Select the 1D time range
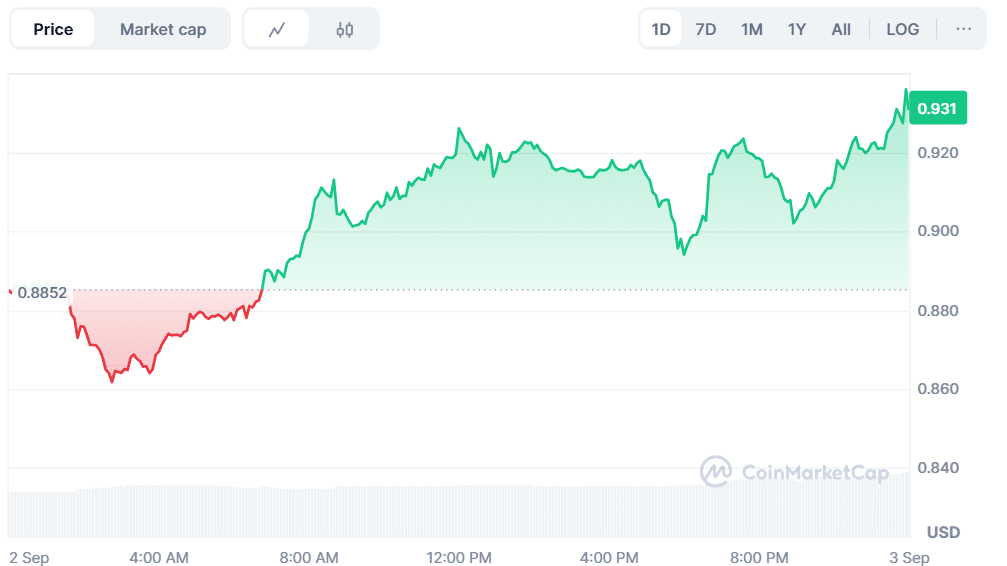The height and width of the screenshot is (566, 1007). 661,29
